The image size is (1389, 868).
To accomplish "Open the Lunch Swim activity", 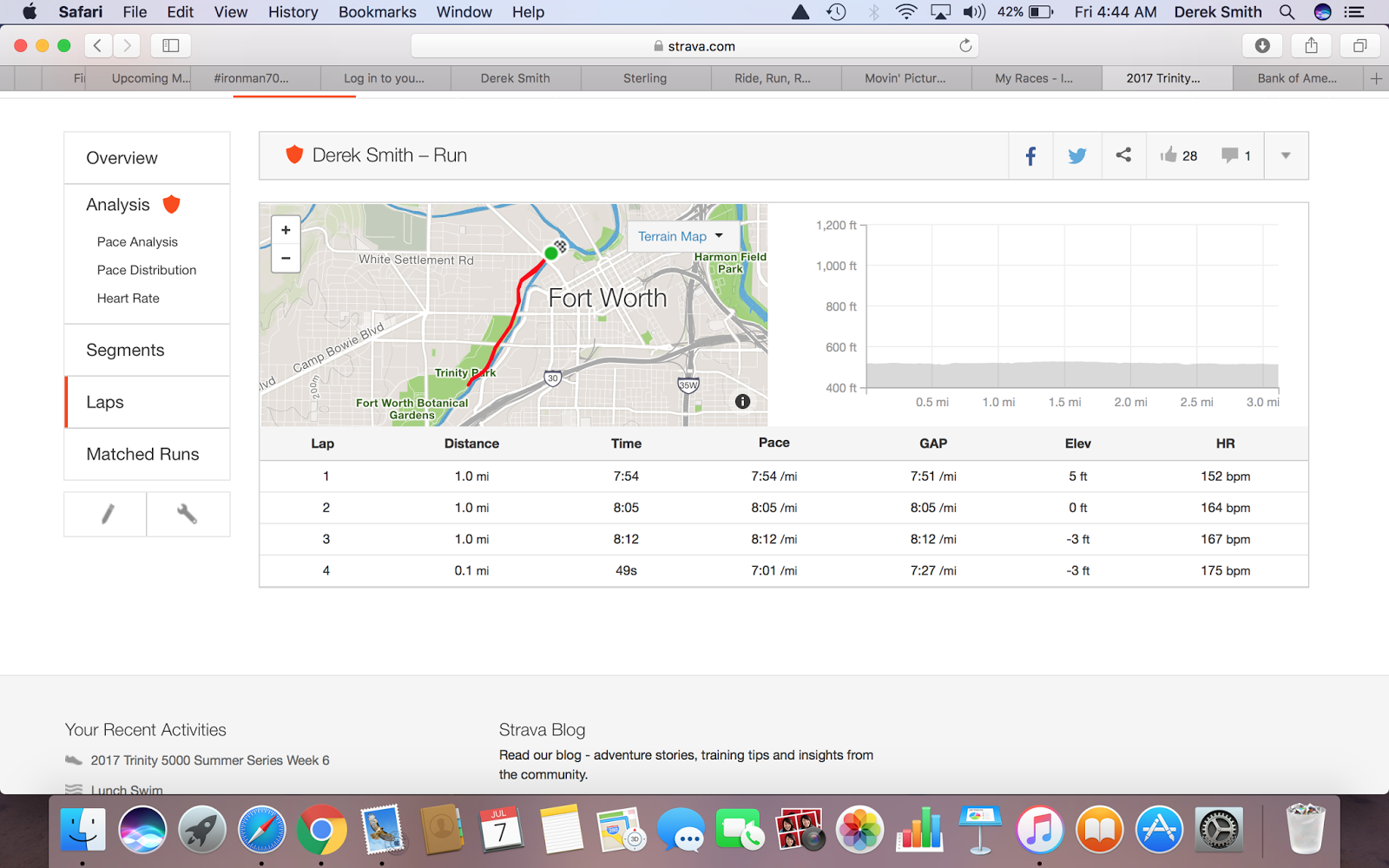I will point(127,790).
